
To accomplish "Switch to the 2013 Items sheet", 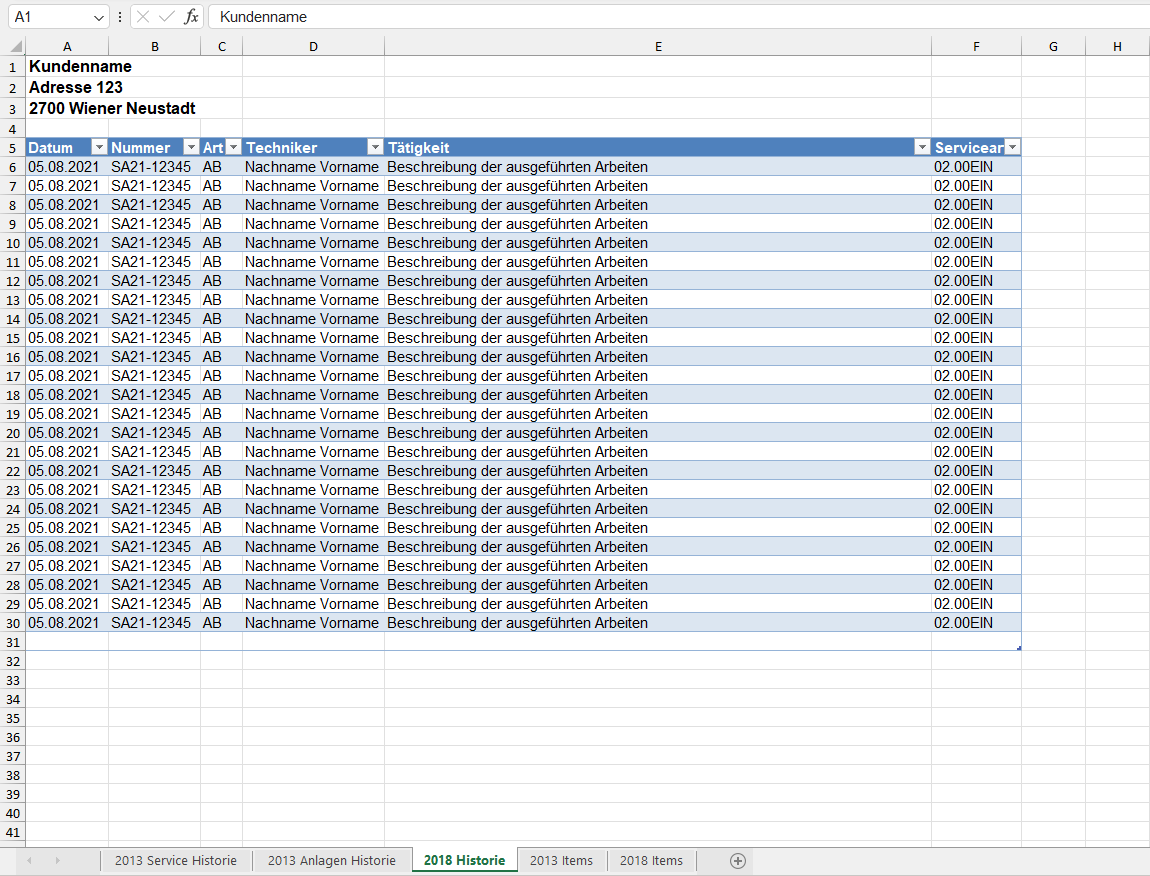I will (x=562, y=860).
